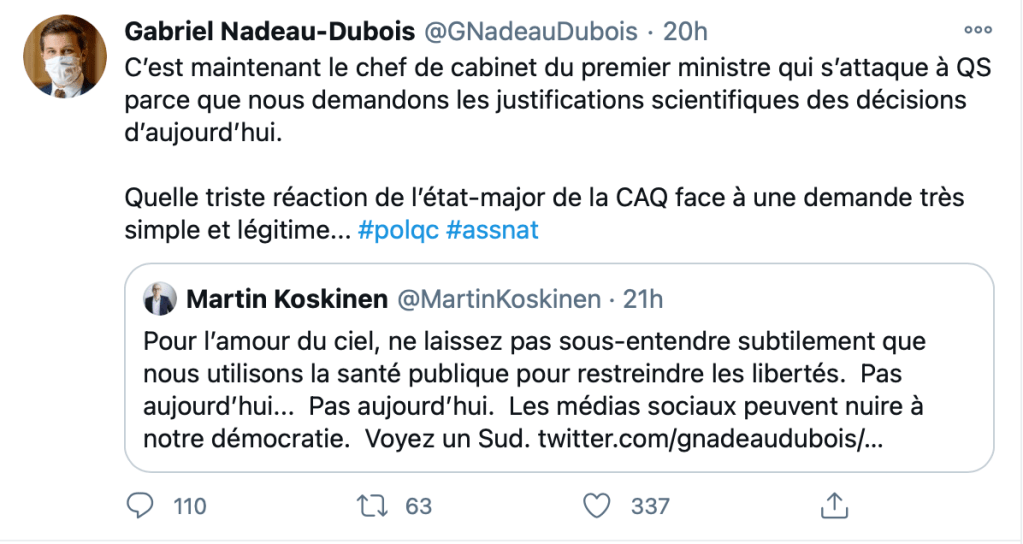Click the 337 likes count
Viewport: 1023px width, 544px height.
(x=650, y=506)
